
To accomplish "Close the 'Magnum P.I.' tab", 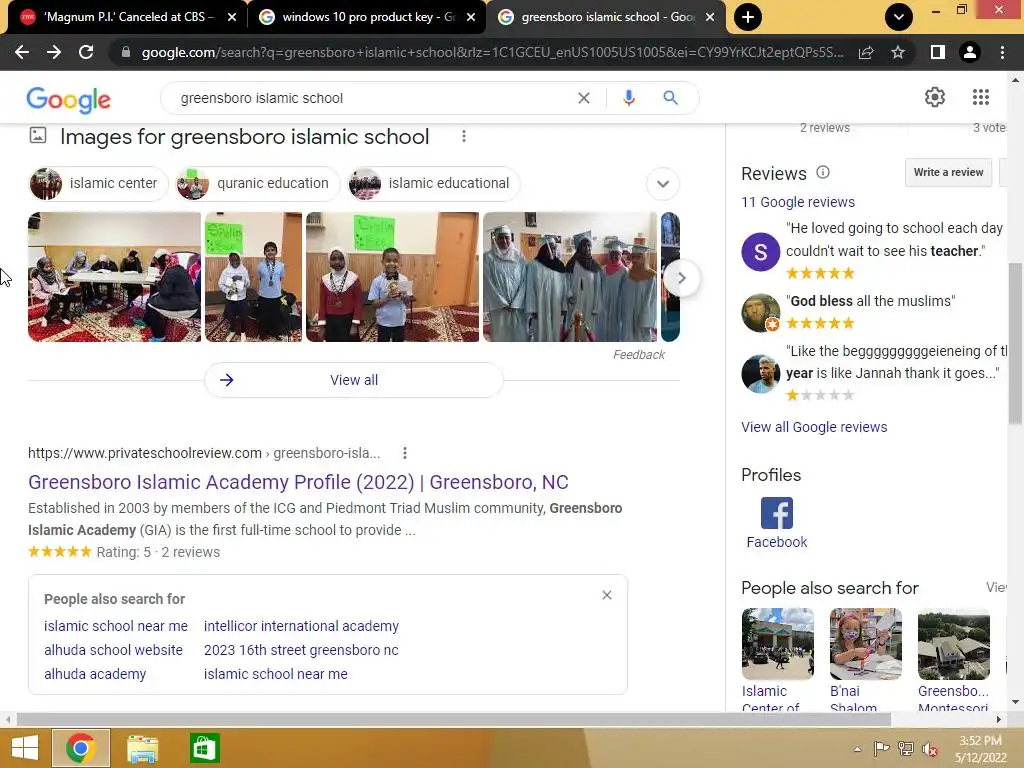I will (232, 17).
